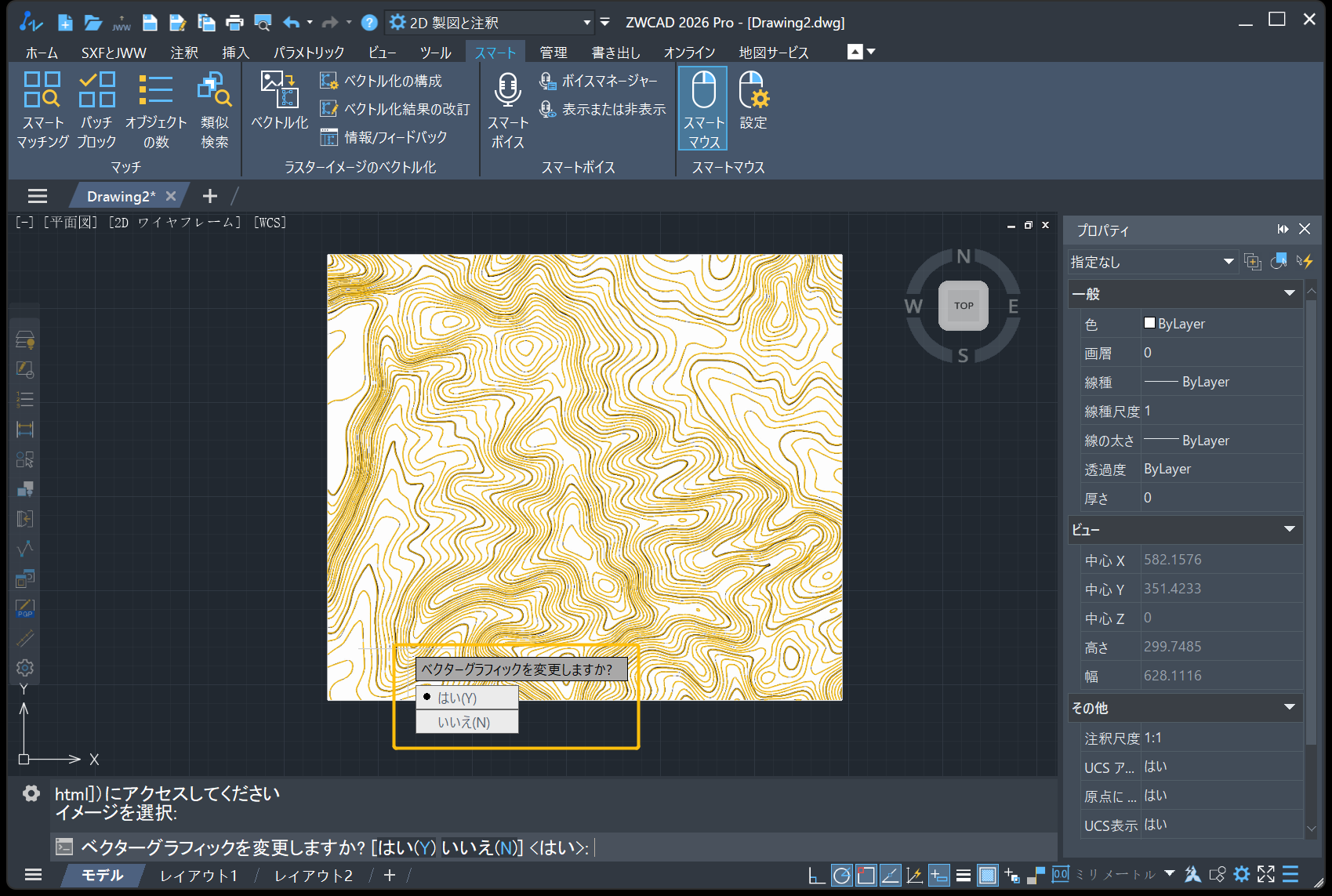Toggle lineweight display in status bar

[x=964, y=875]
